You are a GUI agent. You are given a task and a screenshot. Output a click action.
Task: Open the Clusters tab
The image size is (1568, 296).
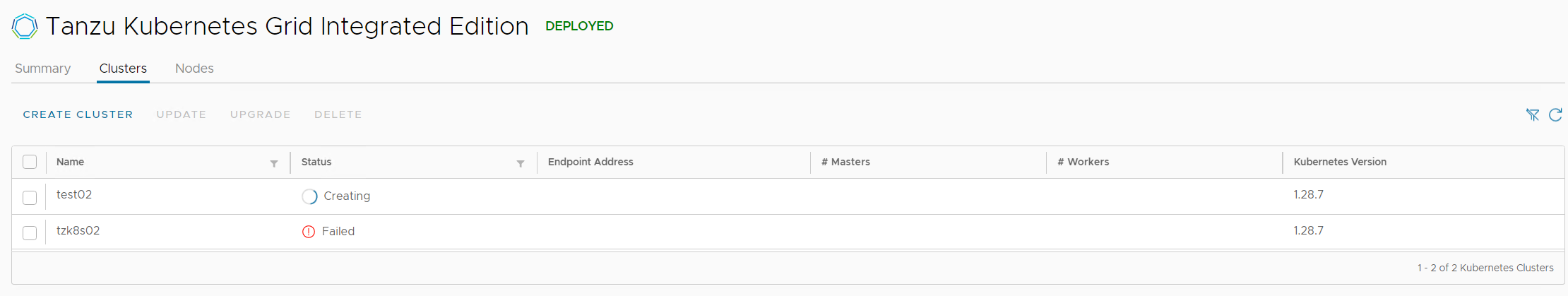tap(123, 69)
